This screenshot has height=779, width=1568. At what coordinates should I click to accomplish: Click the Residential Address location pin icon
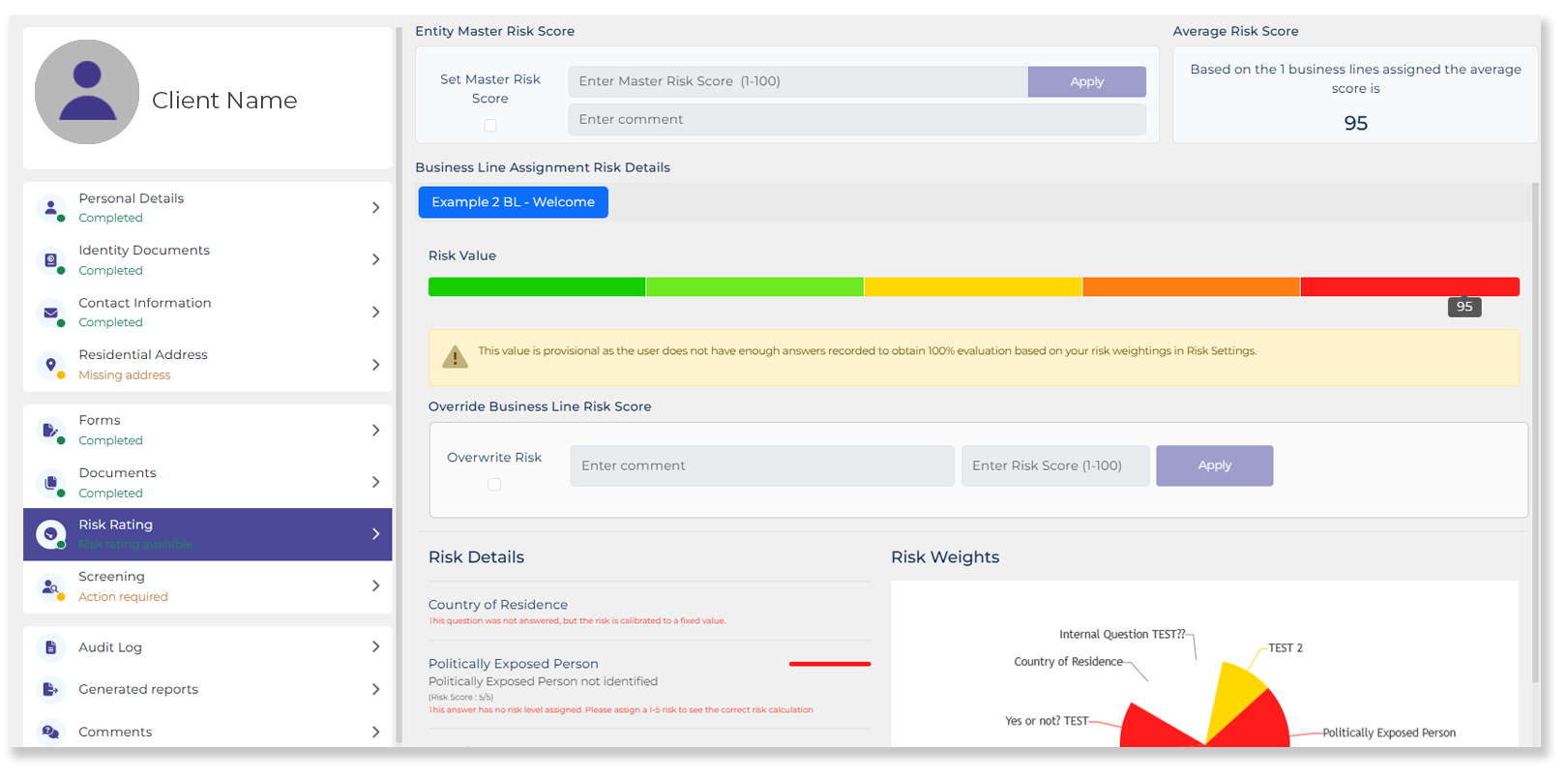[50, 365]
